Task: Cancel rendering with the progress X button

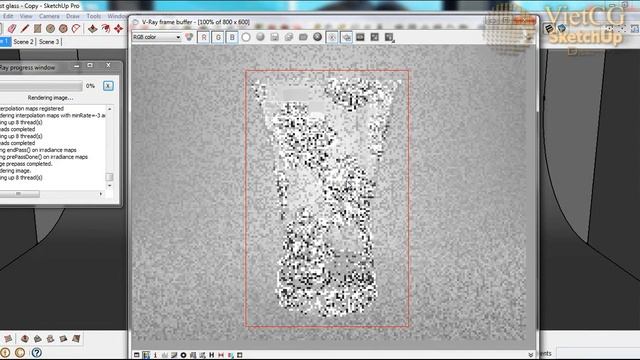Action: (x=108, y=86)
